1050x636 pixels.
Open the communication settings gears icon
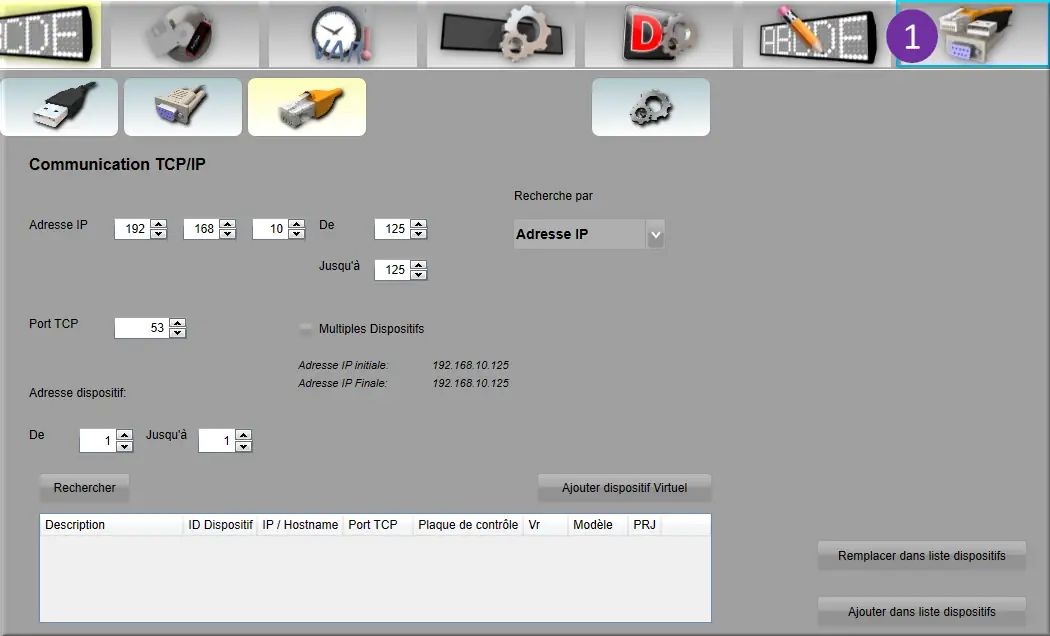click(651, 107)
